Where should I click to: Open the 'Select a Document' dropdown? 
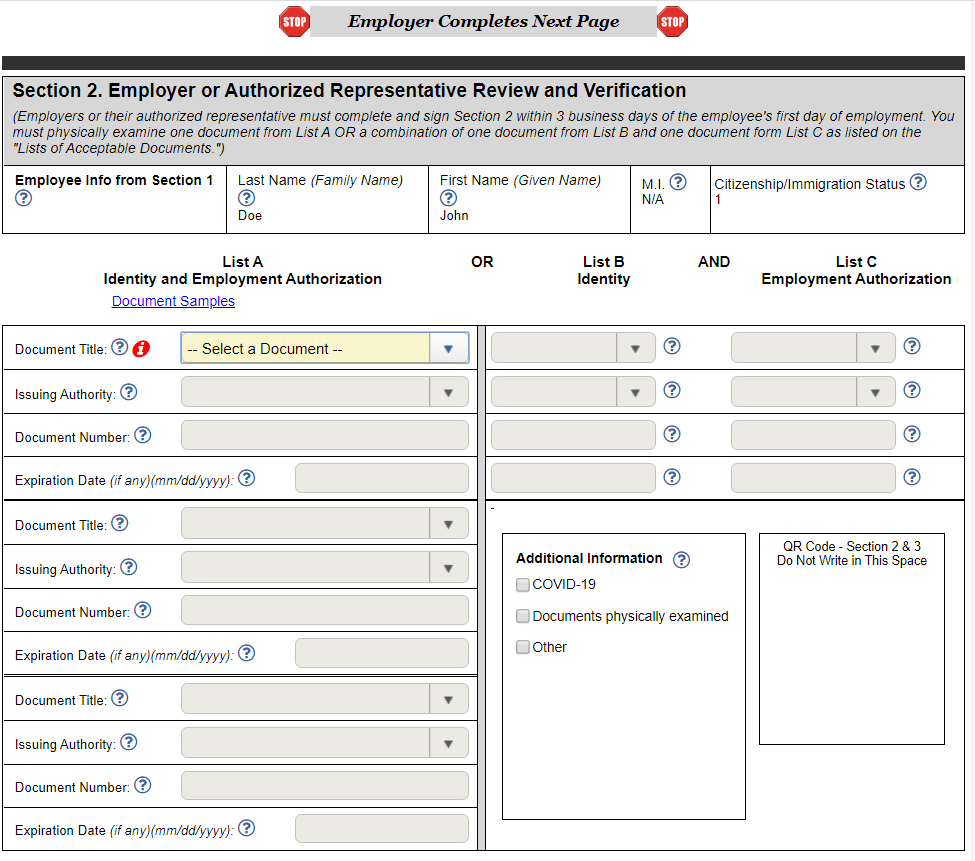tap(324, 348)
